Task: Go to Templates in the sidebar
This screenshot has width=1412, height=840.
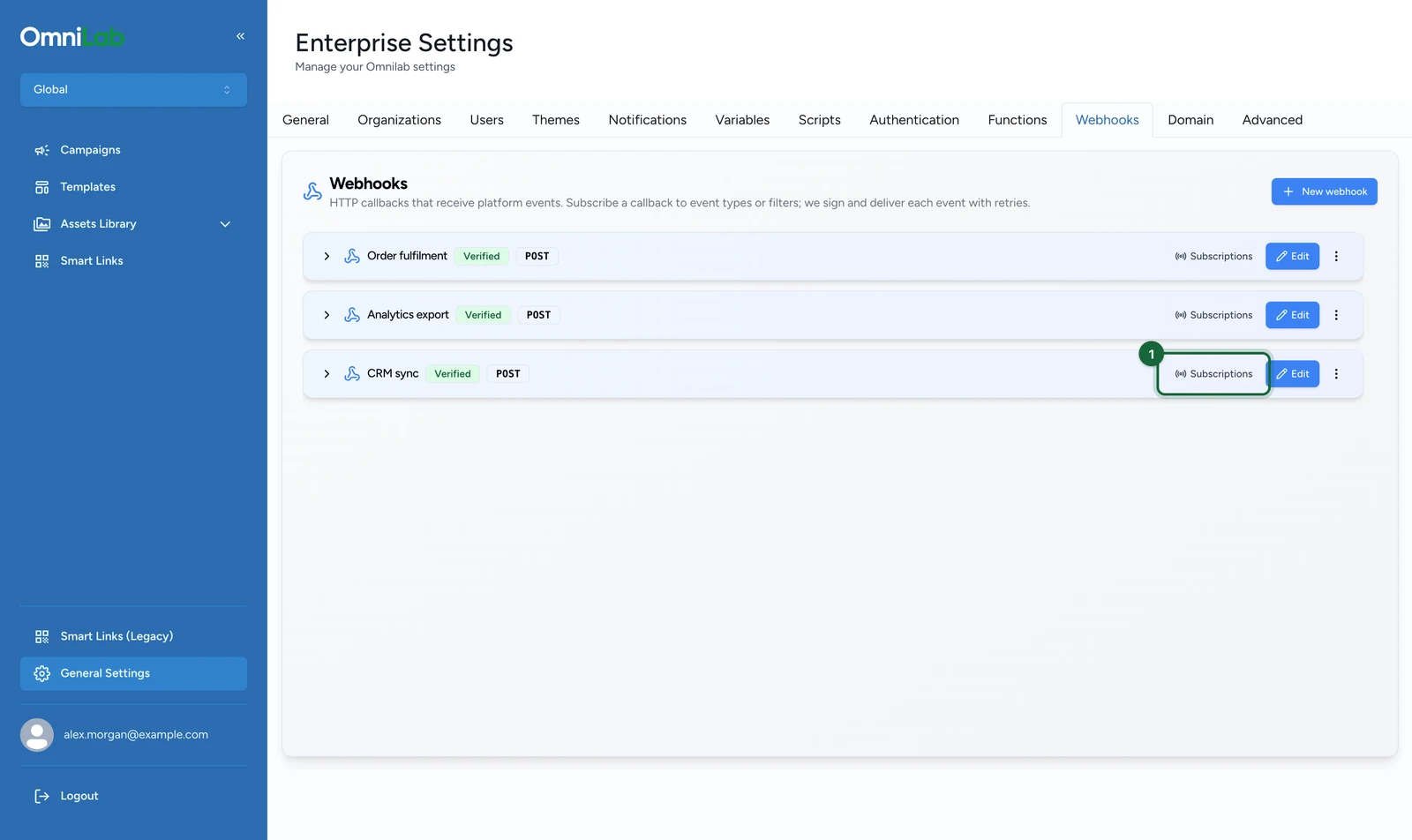Action: 133,187
